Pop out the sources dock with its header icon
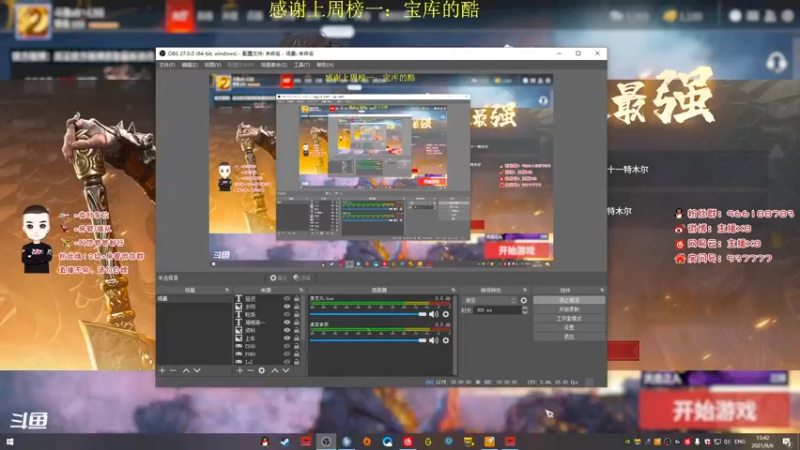Image resolution: width=800 pixels, height=450 pixels. (x=301, y=290)
